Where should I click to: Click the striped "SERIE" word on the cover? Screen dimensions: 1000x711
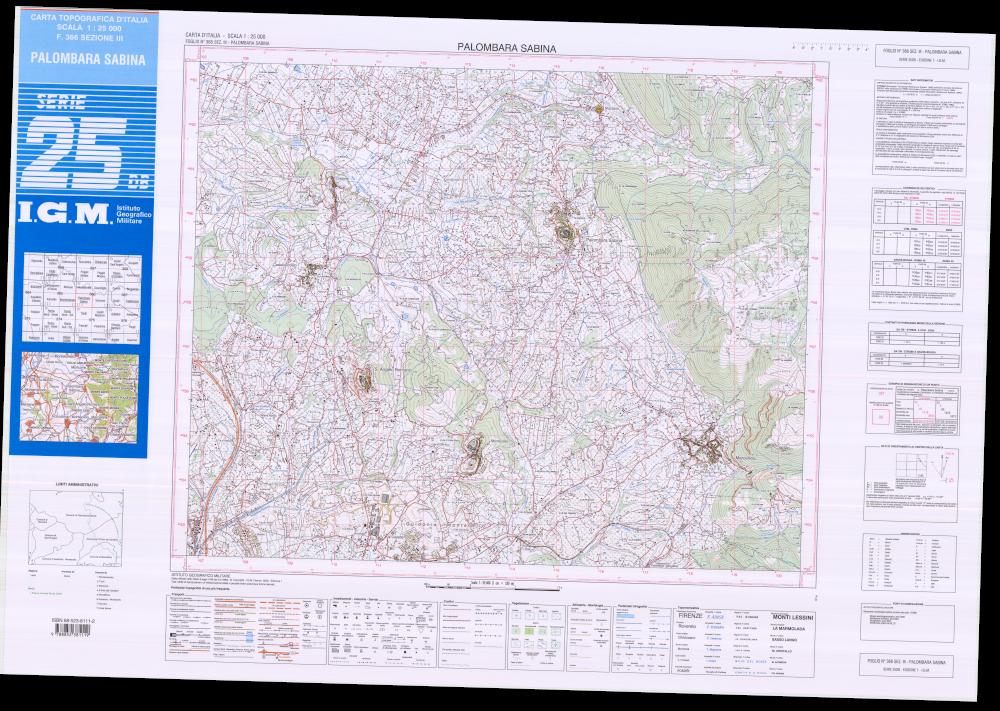tap(61, 101)
